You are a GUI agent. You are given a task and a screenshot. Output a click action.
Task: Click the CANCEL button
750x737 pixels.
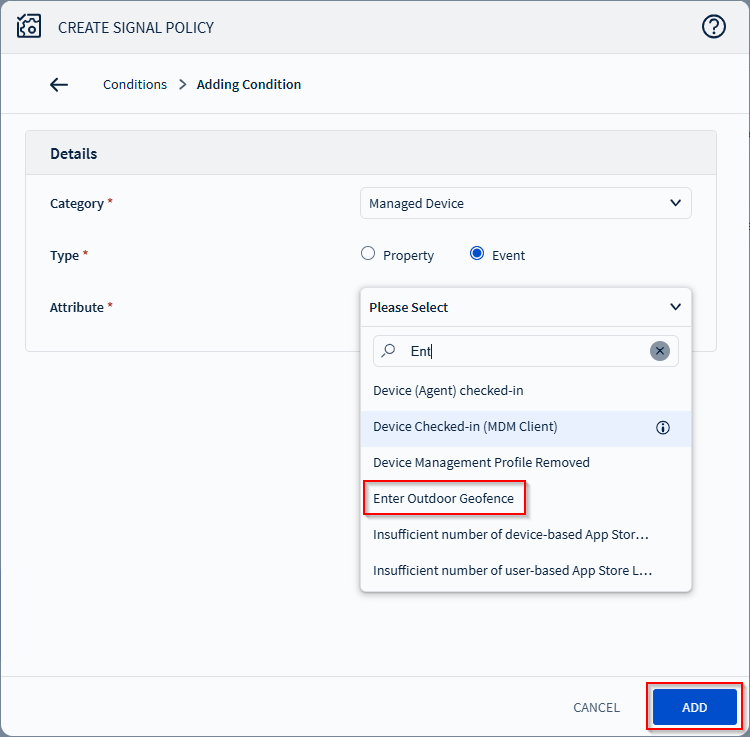(x=596, y=707)
